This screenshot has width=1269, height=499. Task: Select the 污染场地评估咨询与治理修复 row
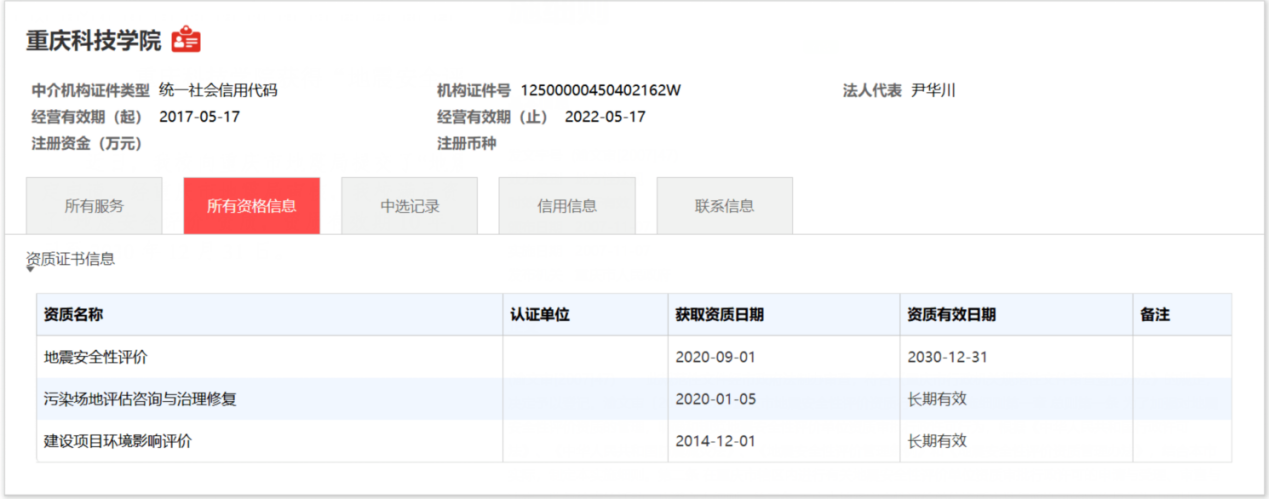(x=634, y=399)
